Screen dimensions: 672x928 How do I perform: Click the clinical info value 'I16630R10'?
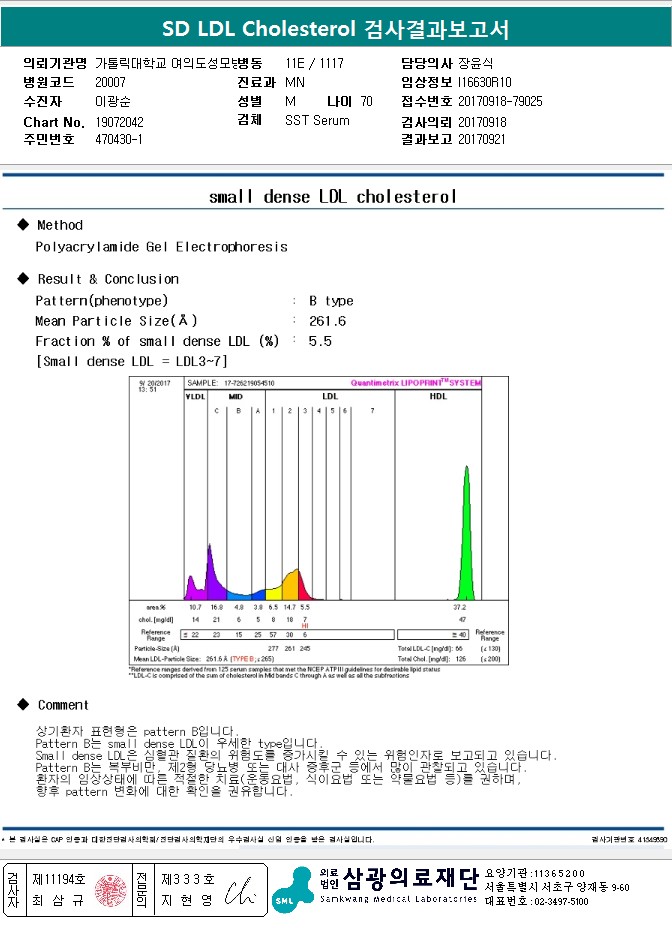pos(484,82)
